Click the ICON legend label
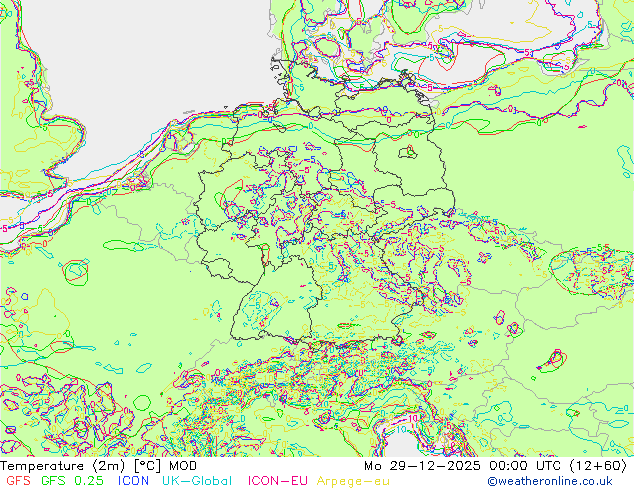This screenshot has width=634, height=490. pyautogui.click(x=133, y=481)
